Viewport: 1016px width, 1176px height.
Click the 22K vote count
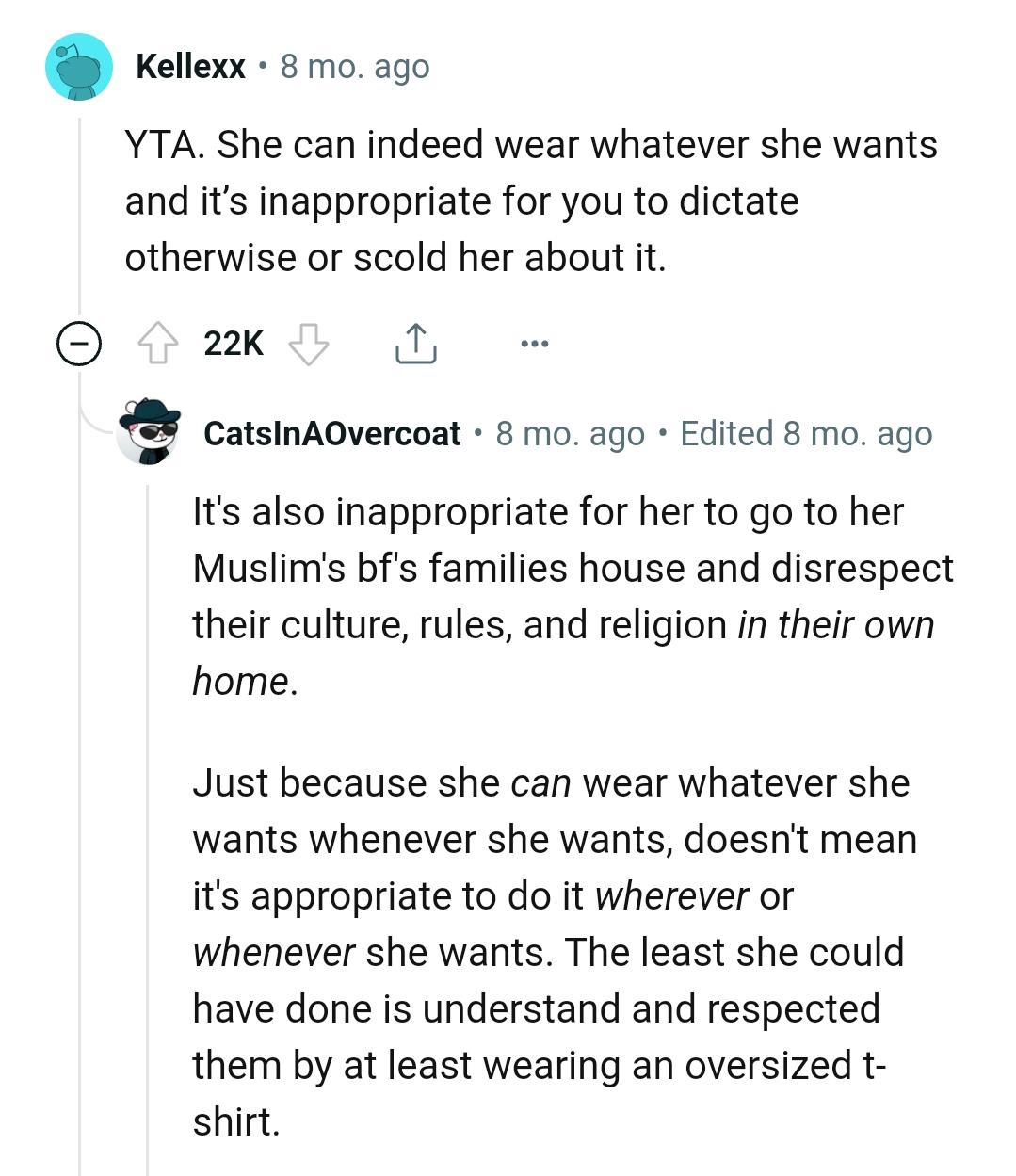(232, 343)
